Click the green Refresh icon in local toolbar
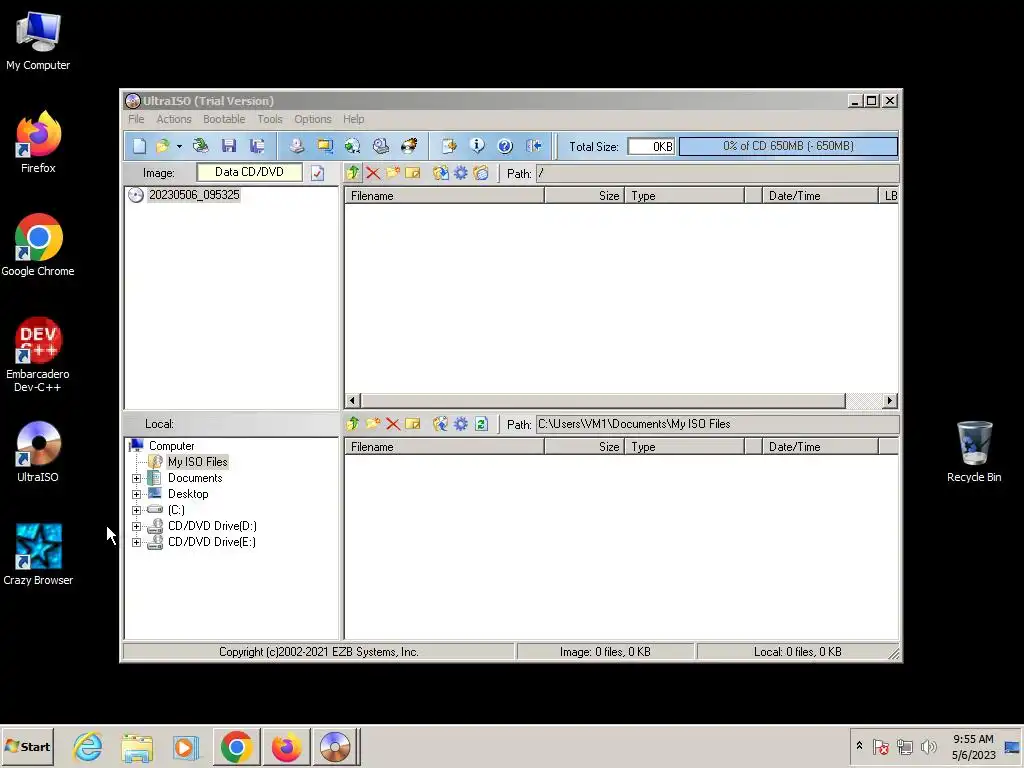 (481, 424)
